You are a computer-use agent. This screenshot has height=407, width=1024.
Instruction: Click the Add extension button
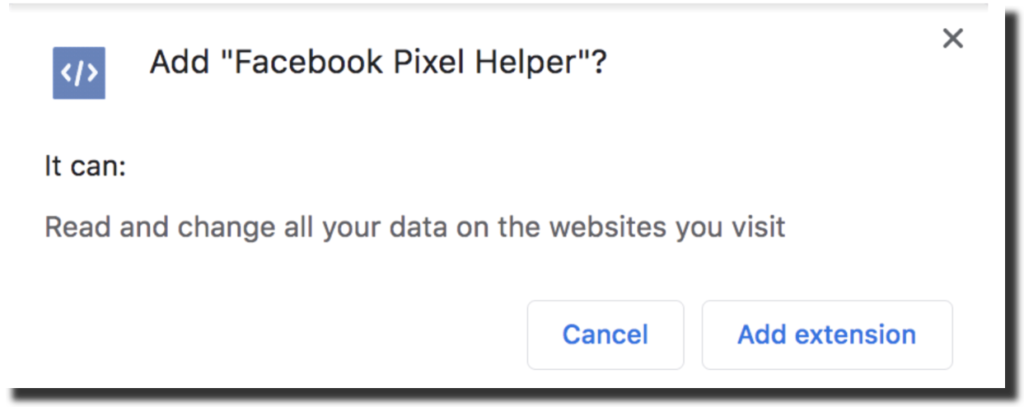point(827,334)
